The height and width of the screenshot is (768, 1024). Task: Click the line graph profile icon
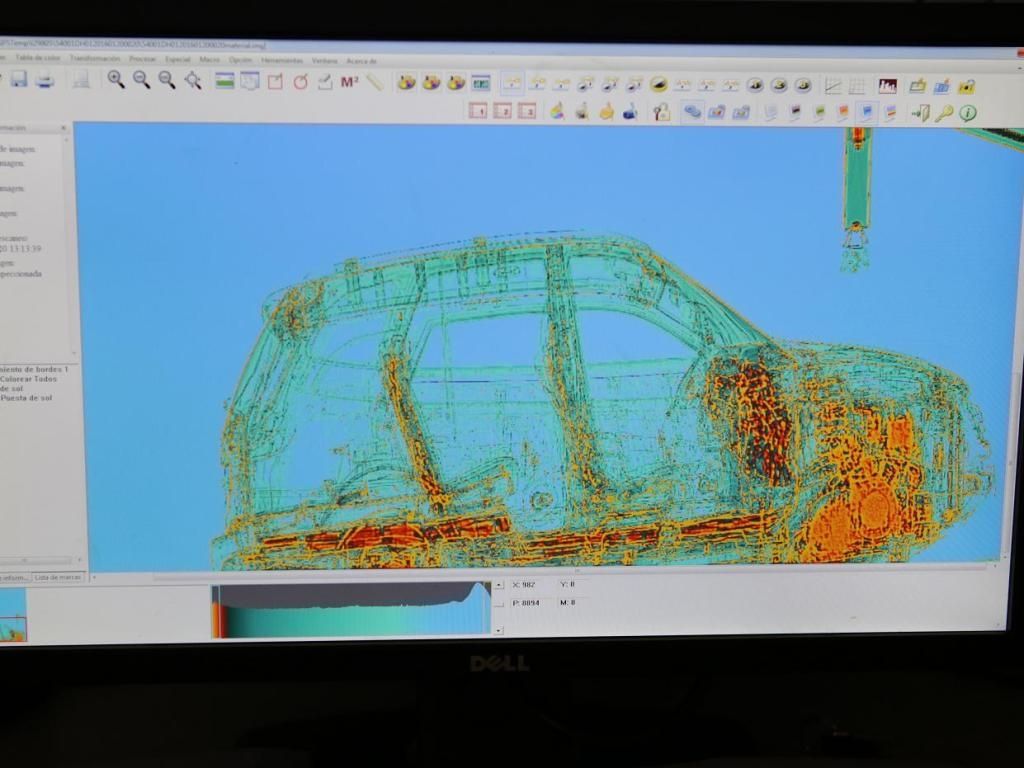(x=833, y=86)
